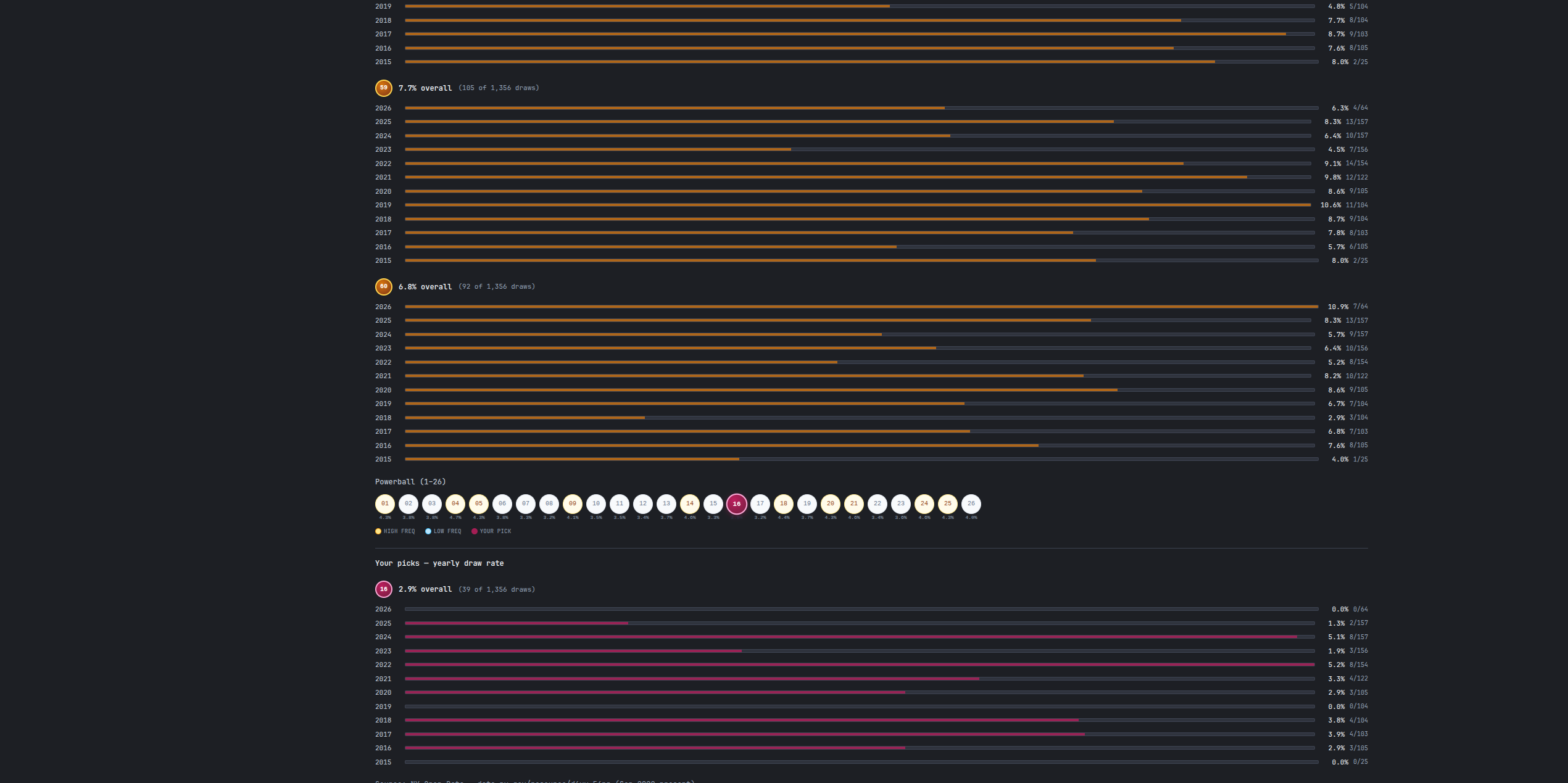Click the orange 59 ball badge

pyautogui.click(x=384, y=88)
